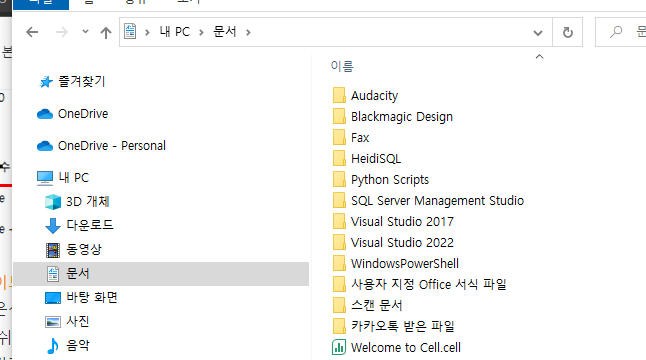Open 즐겨찾기 in the navigation pane
This screenshot has width=646, height=360.
pos(82,81)
